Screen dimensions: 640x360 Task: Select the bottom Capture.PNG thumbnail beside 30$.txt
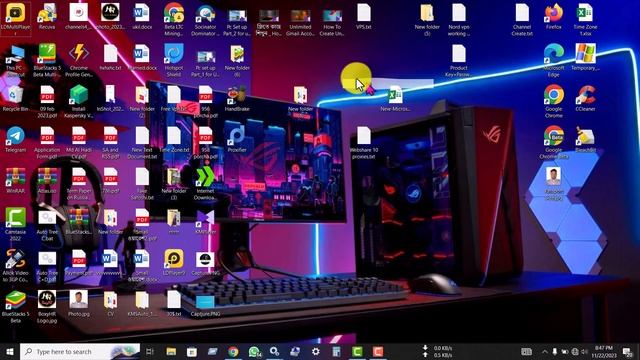(x=205, y=303)
